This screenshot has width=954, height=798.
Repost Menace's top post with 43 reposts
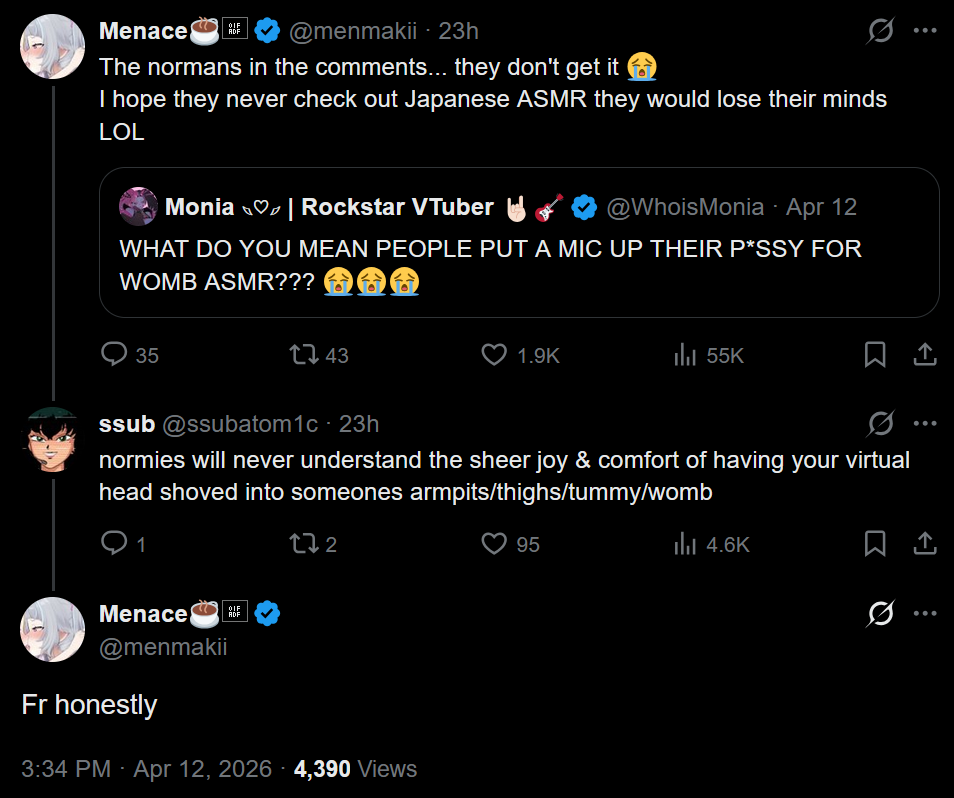click(x=301, y=355)
